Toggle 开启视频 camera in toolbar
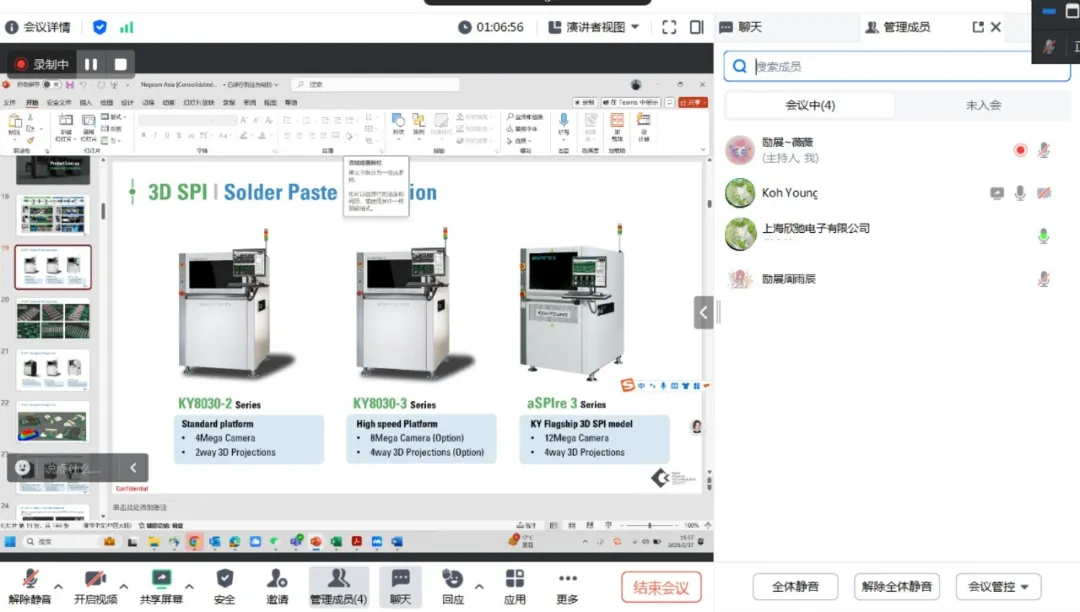Screen dimensions: 1080x612 click(x=95, y=587)
